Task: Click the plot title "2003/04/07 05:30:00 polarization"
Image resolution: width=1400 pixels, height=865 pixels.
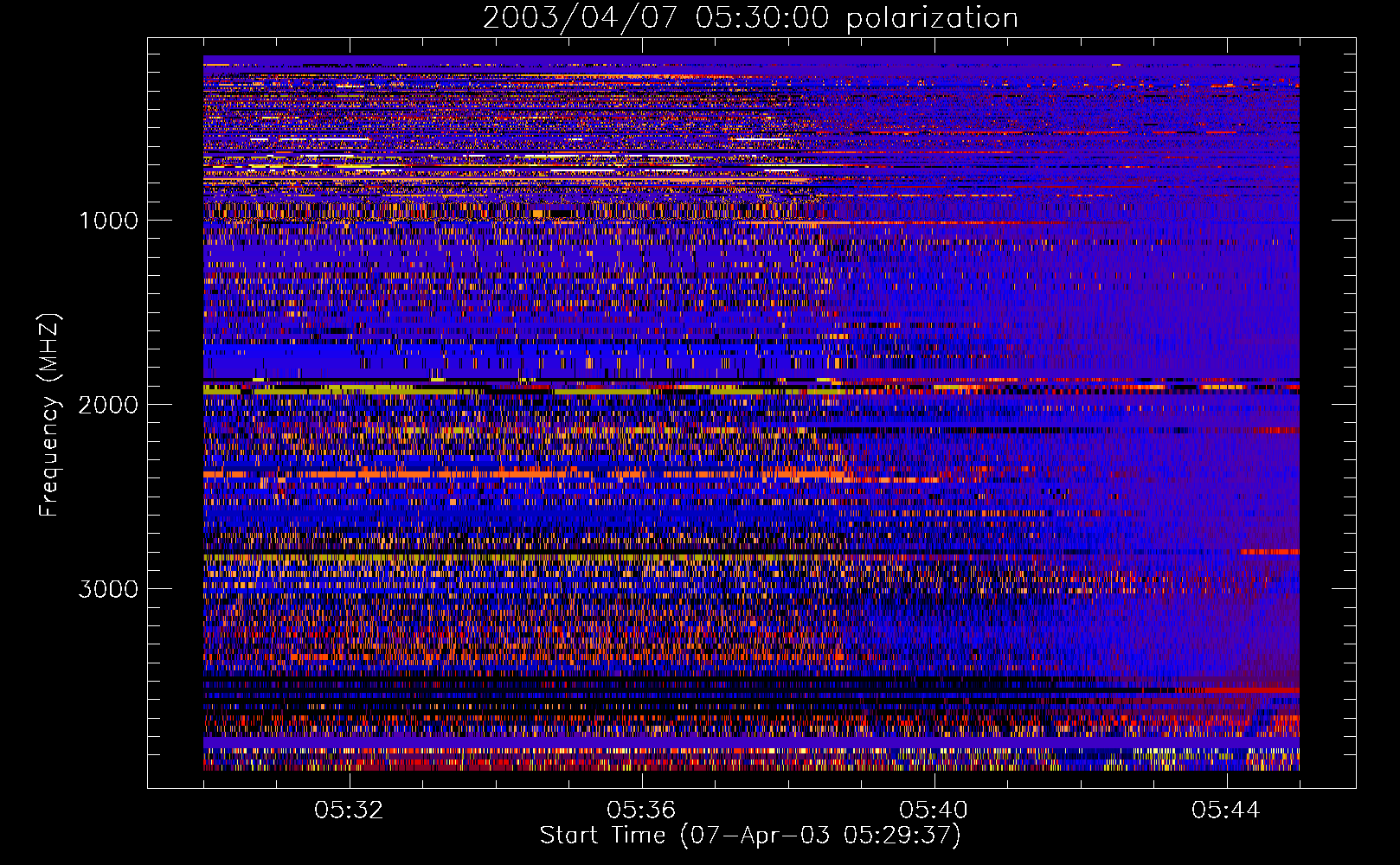Action: click(x=750, y=18)
